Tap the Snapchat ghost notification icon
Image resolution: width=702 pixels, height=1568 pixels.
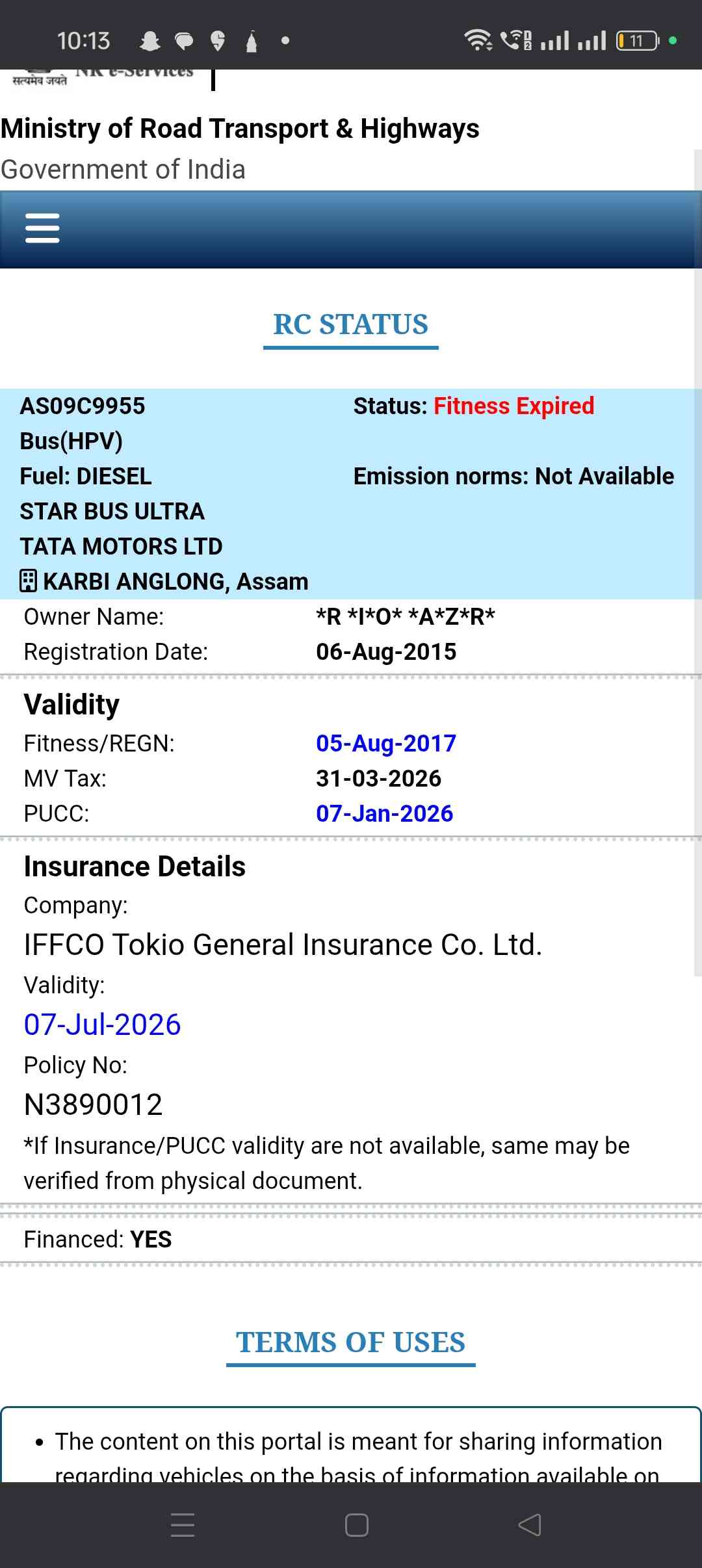[150, 41]
